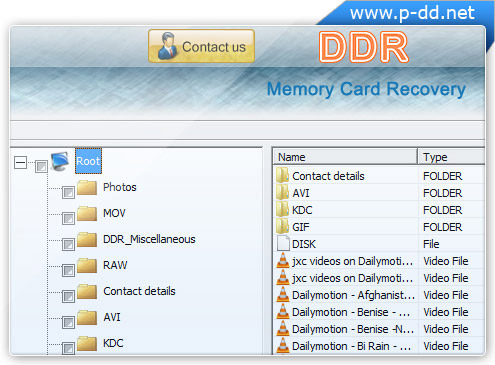
Task: Click the DISK file icon
Action: pyautogui.click(x=283, y=243)
